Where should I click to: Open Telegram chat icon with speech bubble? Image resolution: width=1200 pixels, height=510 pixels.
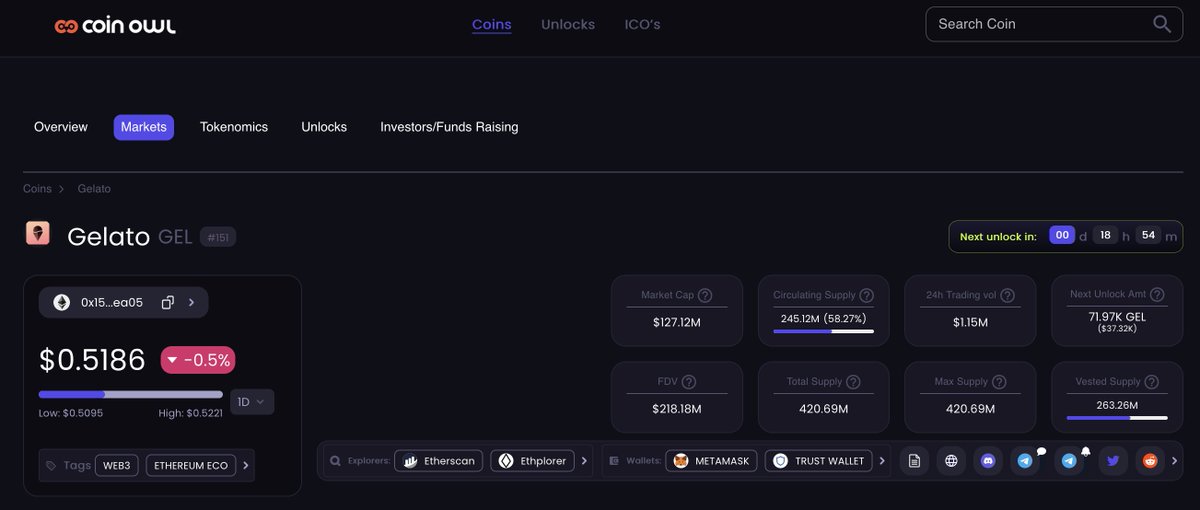(1025, 461)
